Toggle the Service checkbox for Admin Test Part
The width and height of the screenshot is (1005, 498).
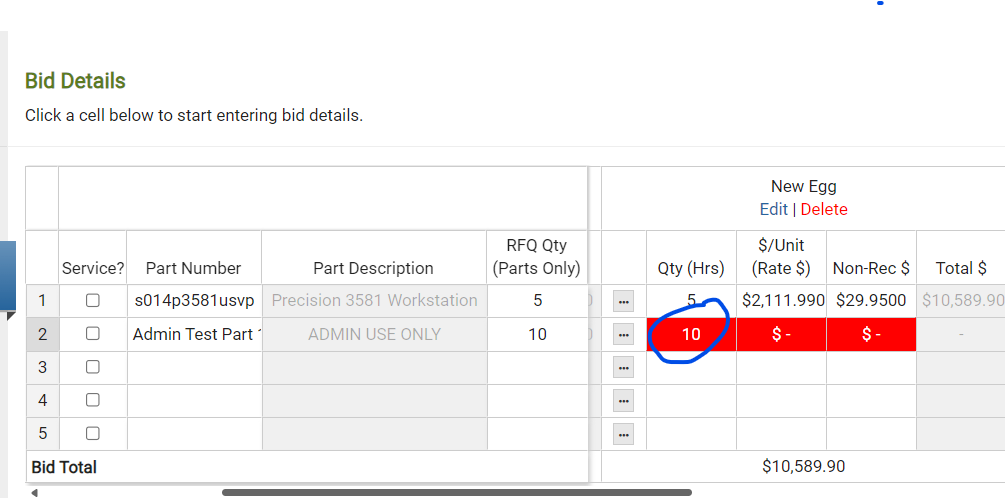[x=93, y=334]
